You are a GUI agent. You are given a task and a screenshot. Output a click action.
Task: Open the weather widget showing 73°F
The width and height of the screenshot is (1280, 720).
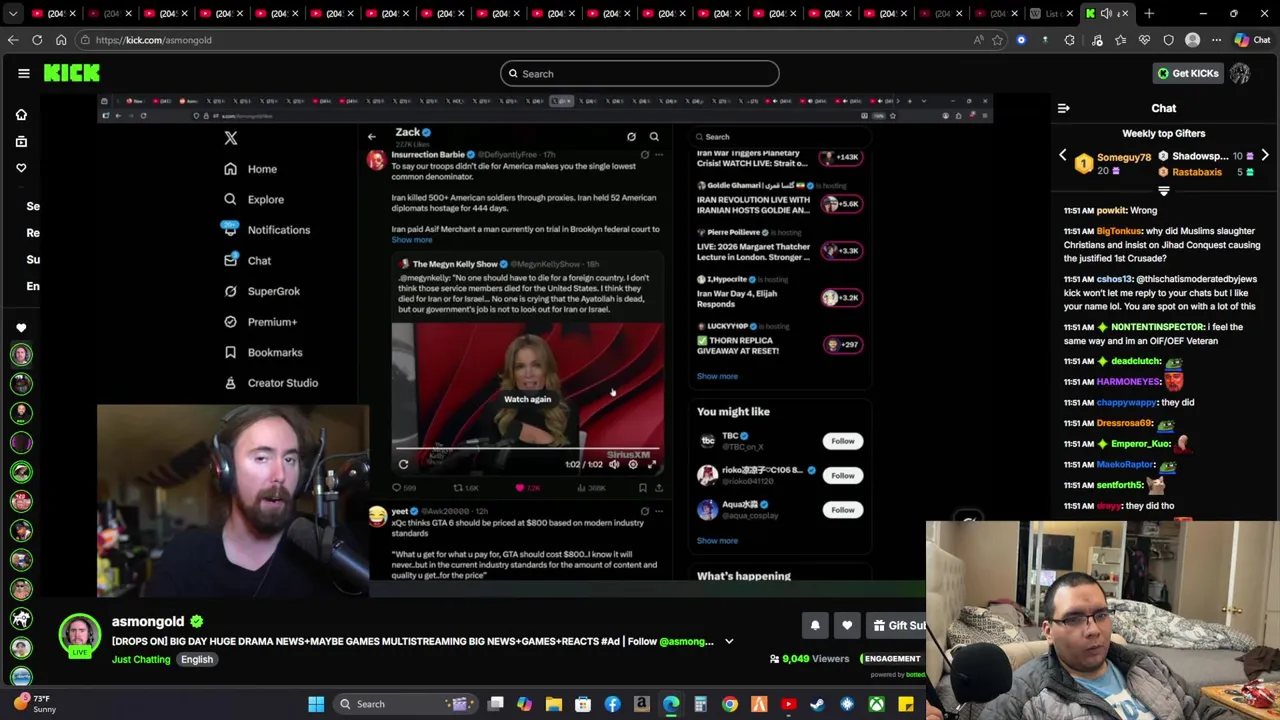click(37, 704)
